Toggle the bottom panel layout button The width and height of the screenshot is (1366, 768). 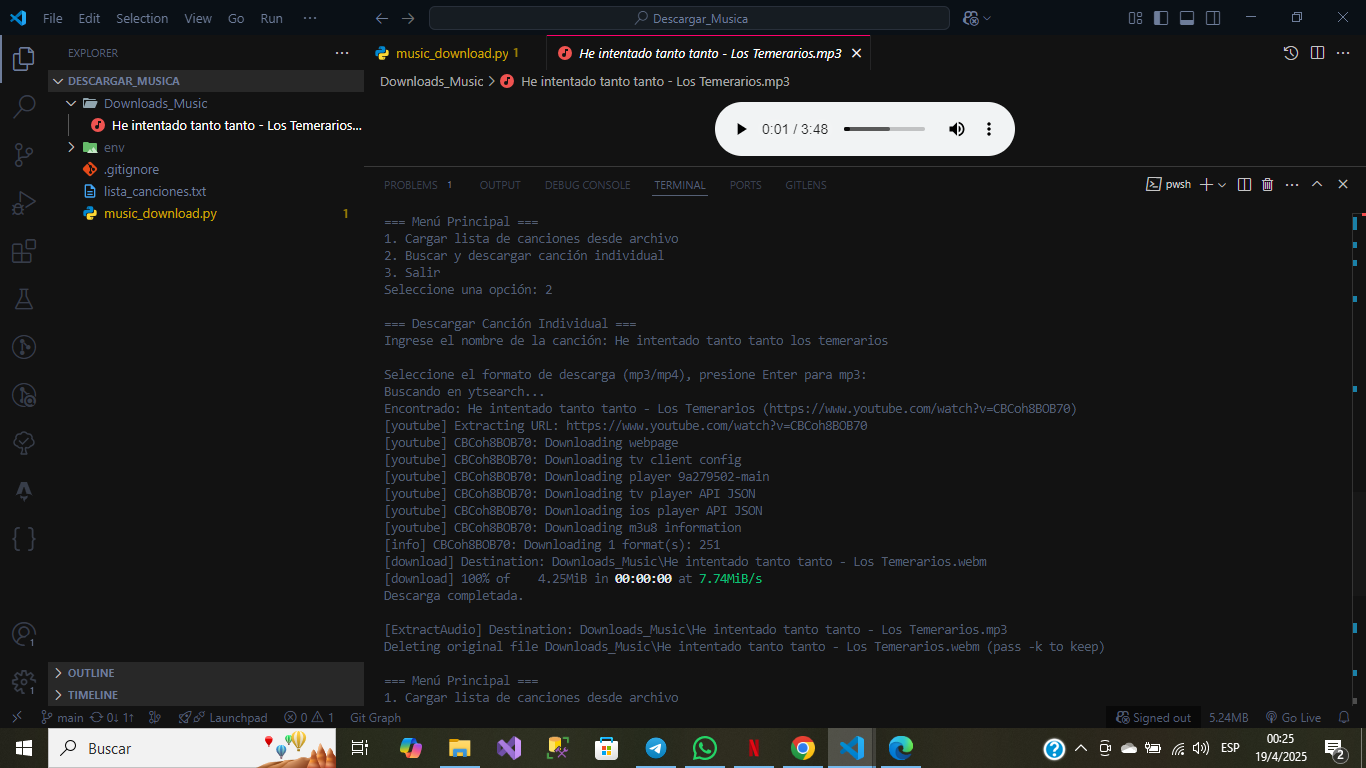1187,18
